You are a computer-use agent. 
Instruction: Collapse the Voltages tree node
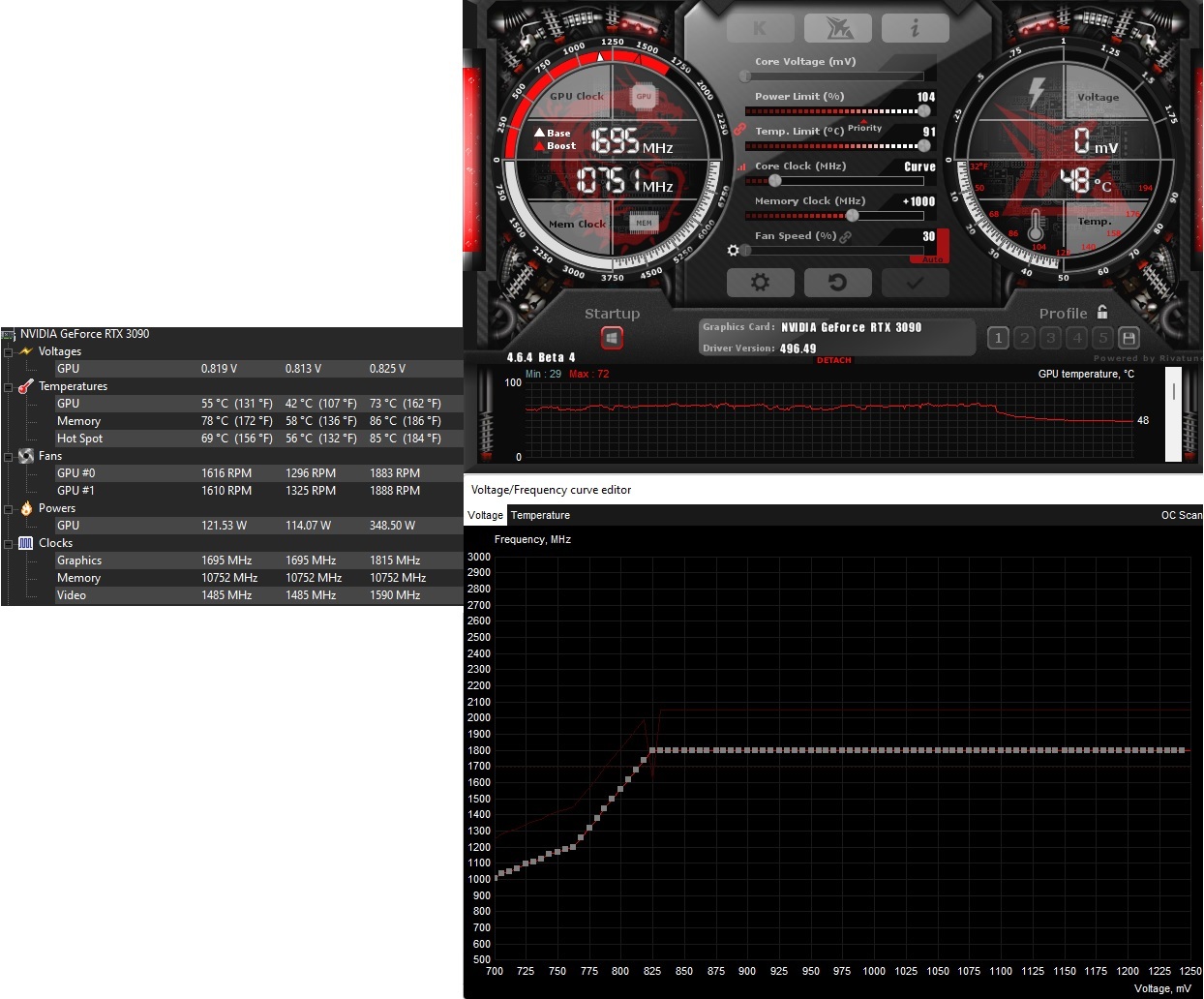point(9,351)
